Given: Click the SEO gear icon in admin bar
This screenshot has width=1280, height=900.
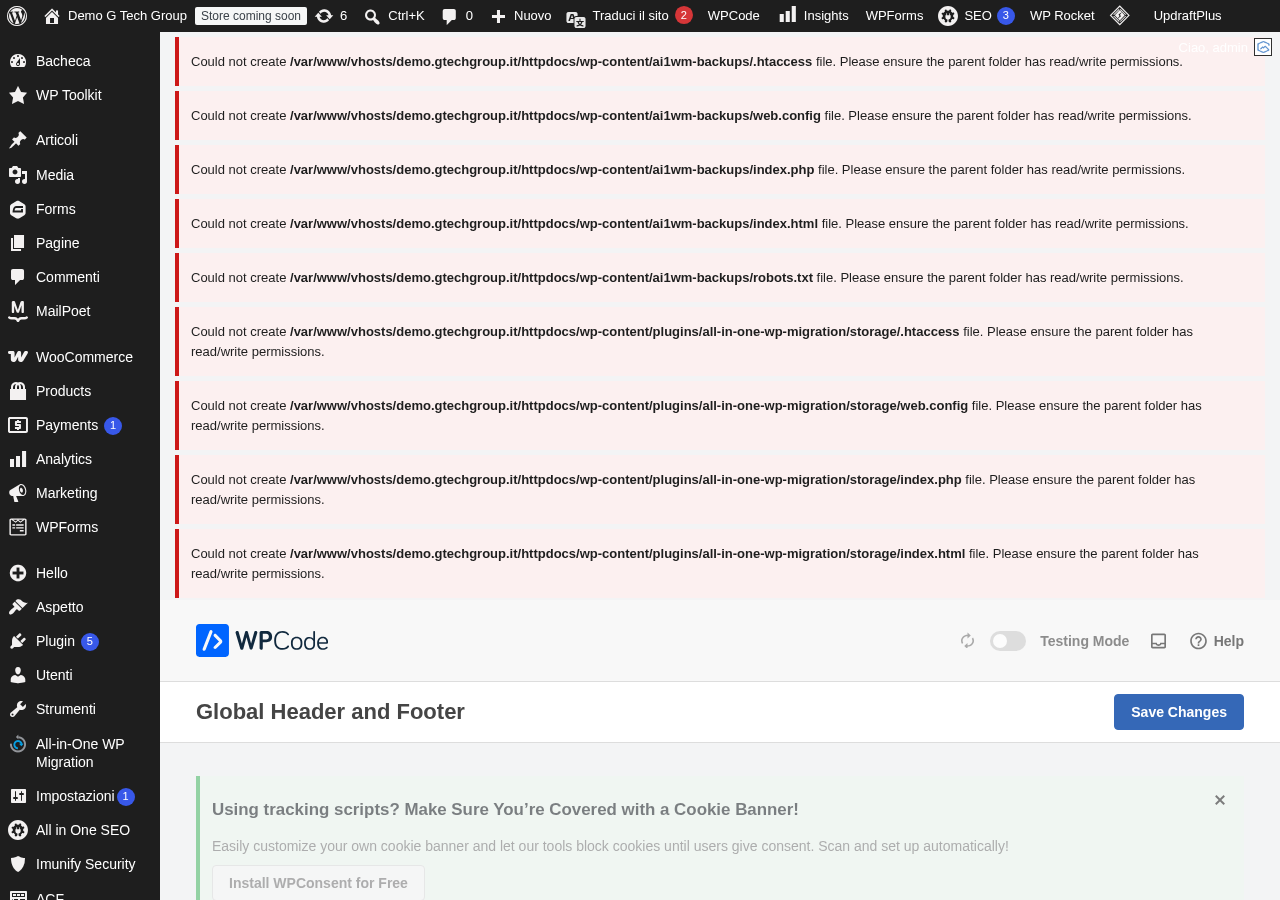Looking at the screenshot, I should (948, 16).
